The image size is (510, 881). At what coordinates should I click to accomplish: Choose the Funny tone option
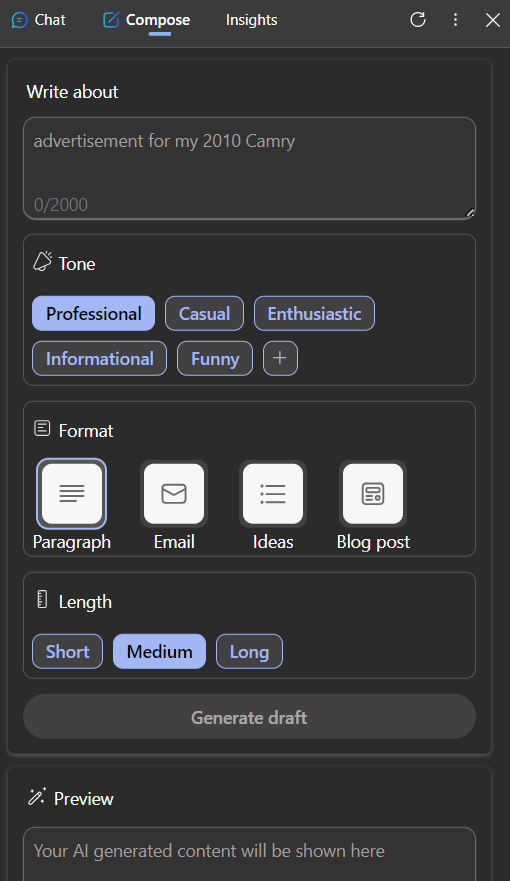pyautogui.click(x=215, y=358)
